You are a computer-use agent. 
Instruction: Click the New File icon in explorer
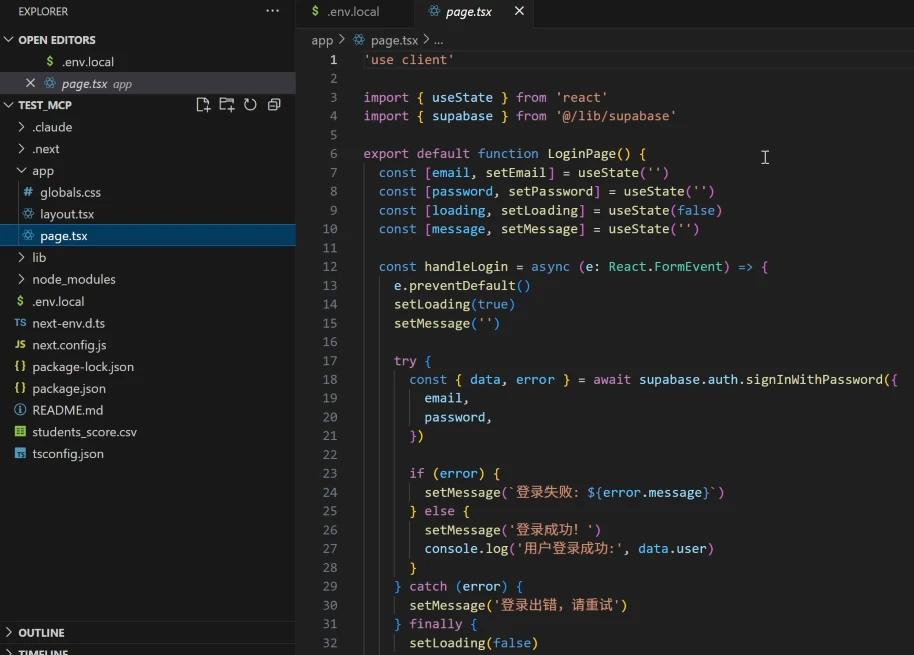point(203,105)
